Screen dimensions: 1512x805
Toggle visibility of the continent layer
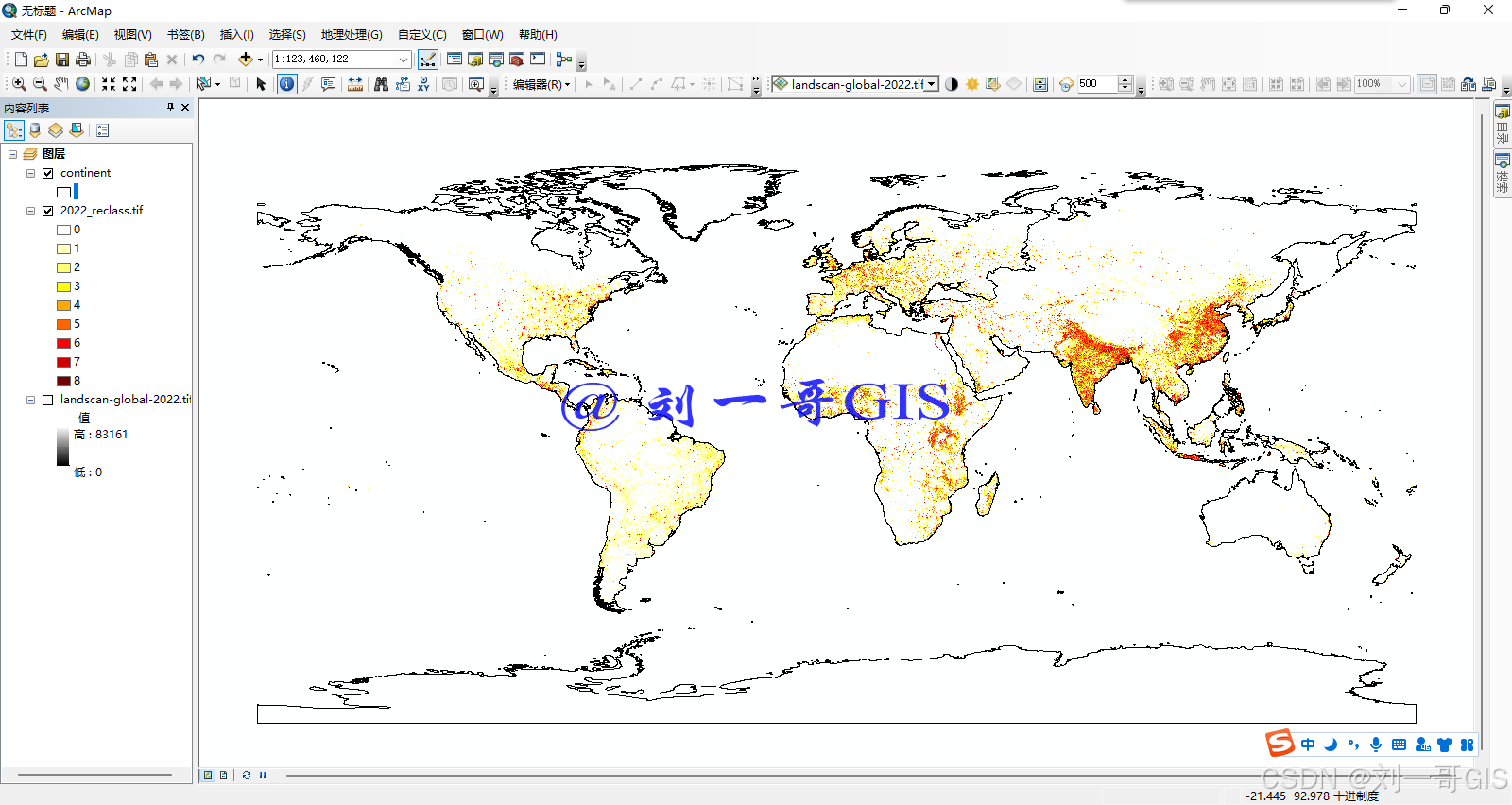[47, 173]
